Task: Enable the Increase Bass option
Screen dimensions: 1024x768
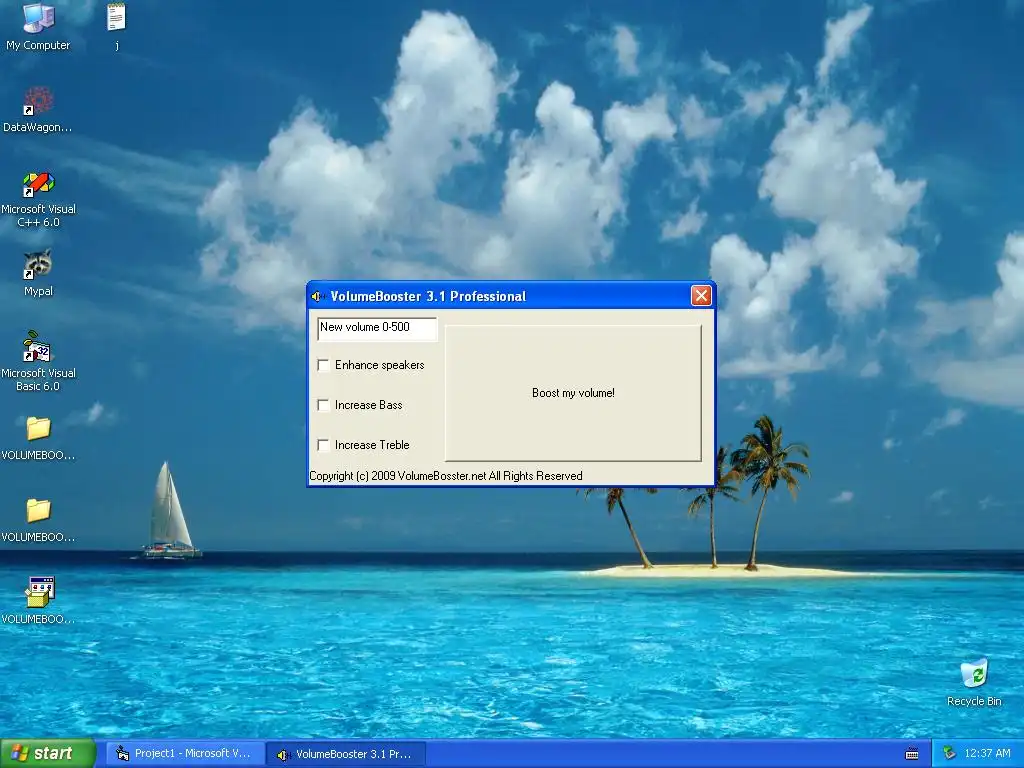Action: click(x=323, y=405)
